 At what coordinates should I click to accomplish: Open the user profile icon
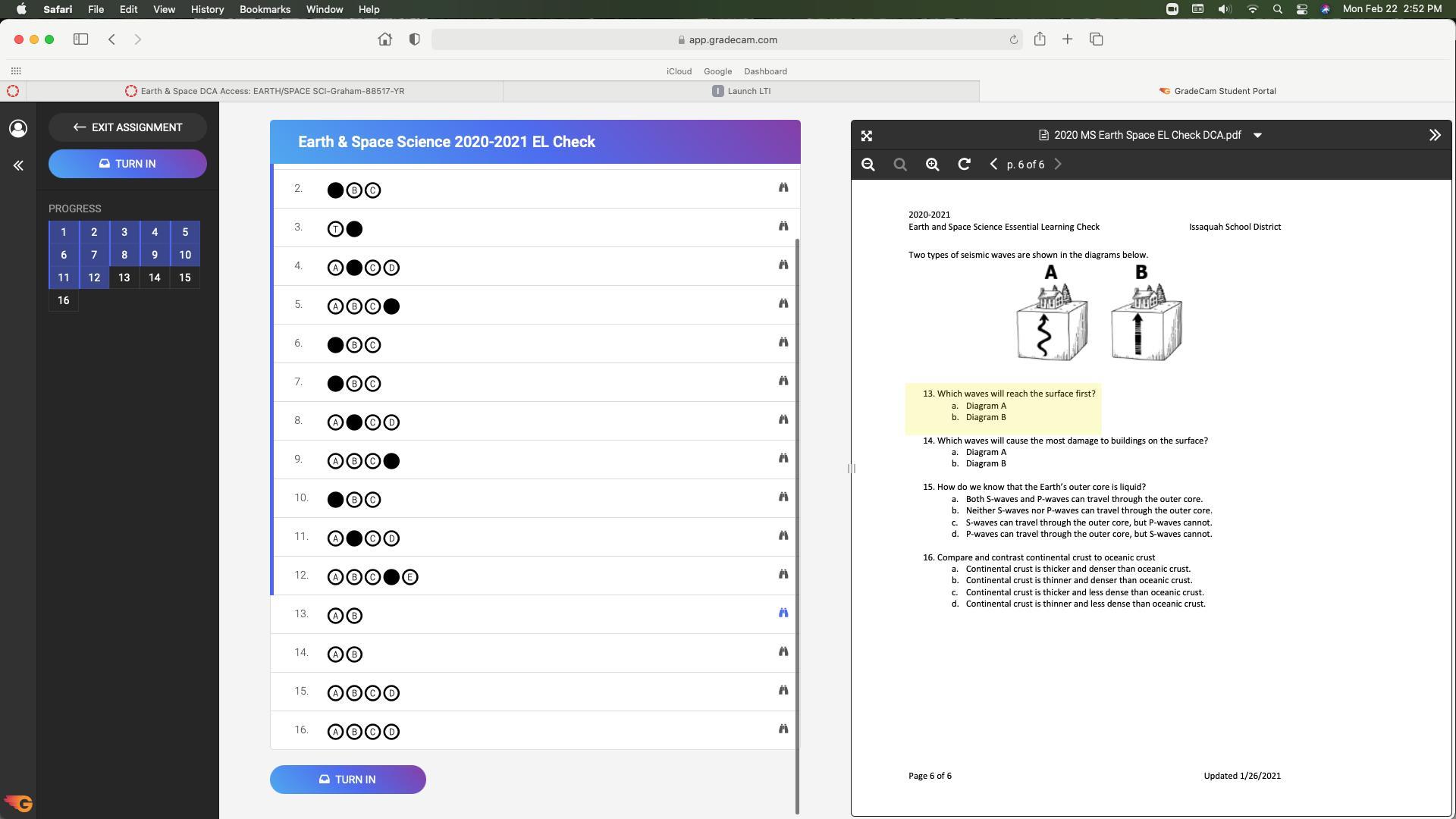click(x=18, y=128)
